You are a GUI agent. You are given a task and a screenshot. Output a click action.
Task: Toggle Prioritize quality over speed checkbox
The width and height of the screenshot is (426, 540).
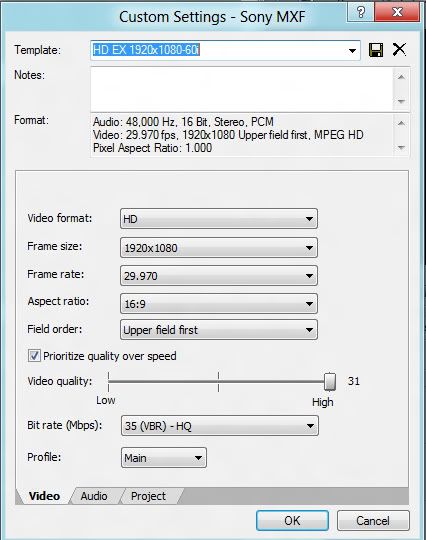click(34, 356)
